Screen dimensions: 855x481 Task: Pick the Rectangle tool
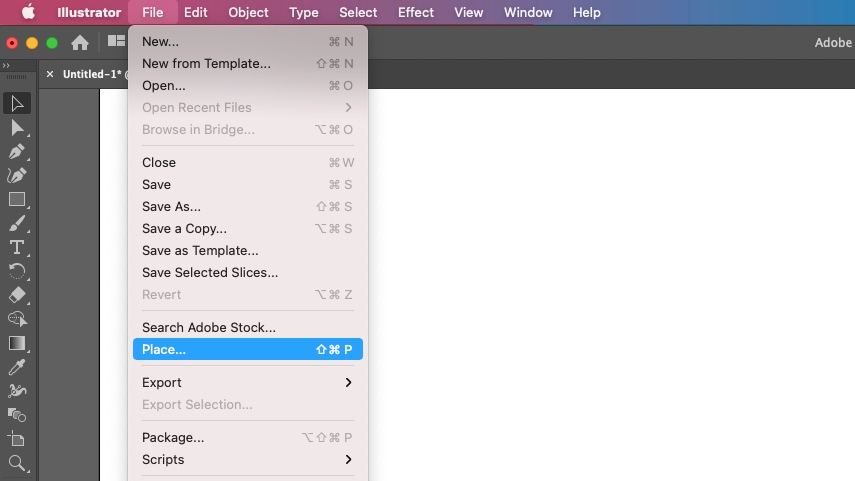click(17, 200)
